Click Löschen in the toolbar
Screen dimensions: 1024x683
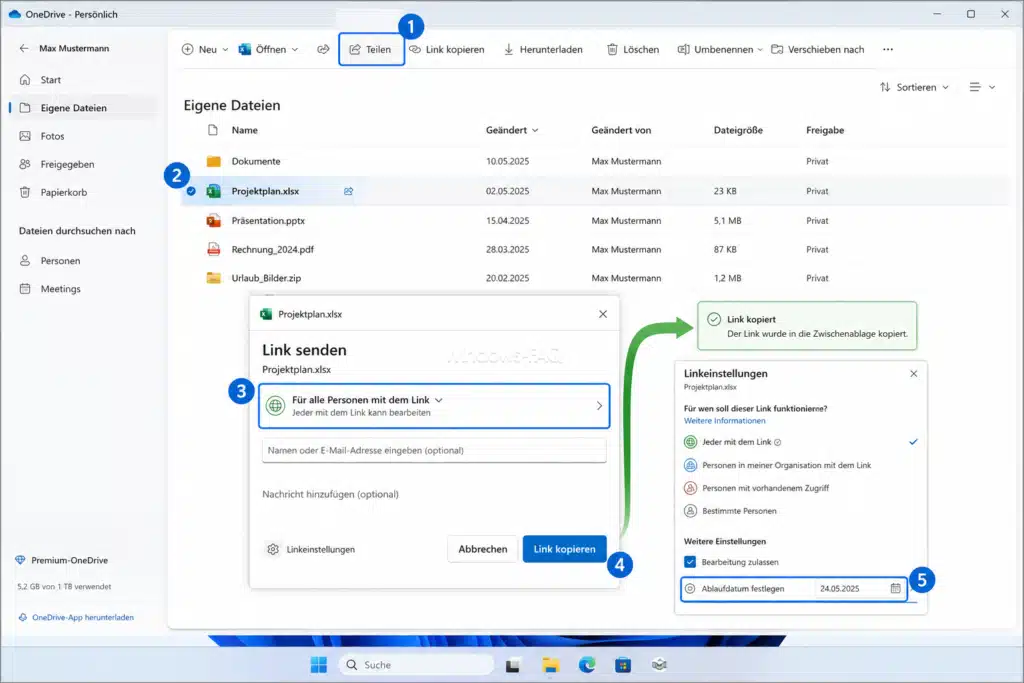[x=633, y=50]
